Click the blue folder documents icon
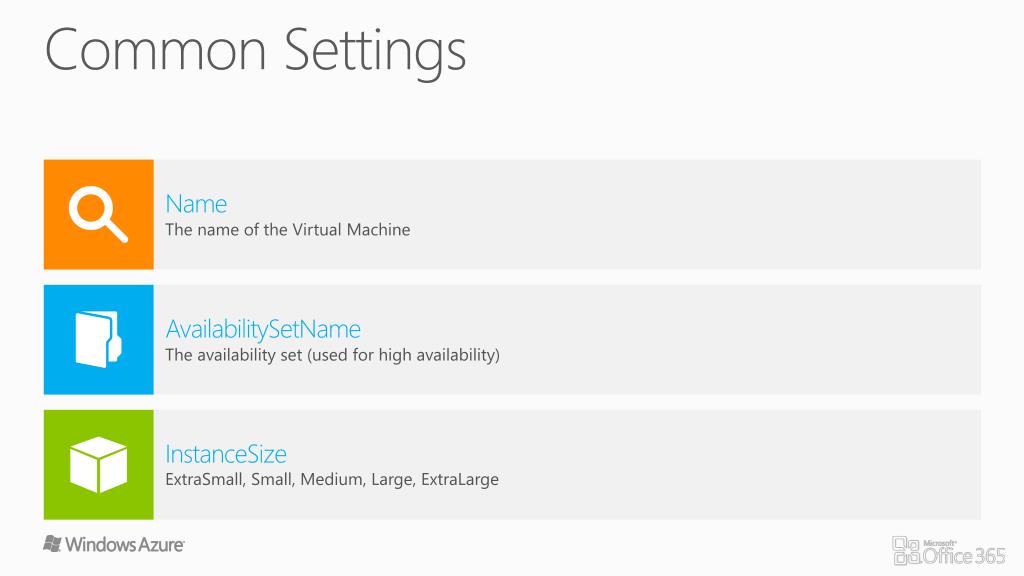The height and width of the screenshot is (576, 1024). (99, 340)
